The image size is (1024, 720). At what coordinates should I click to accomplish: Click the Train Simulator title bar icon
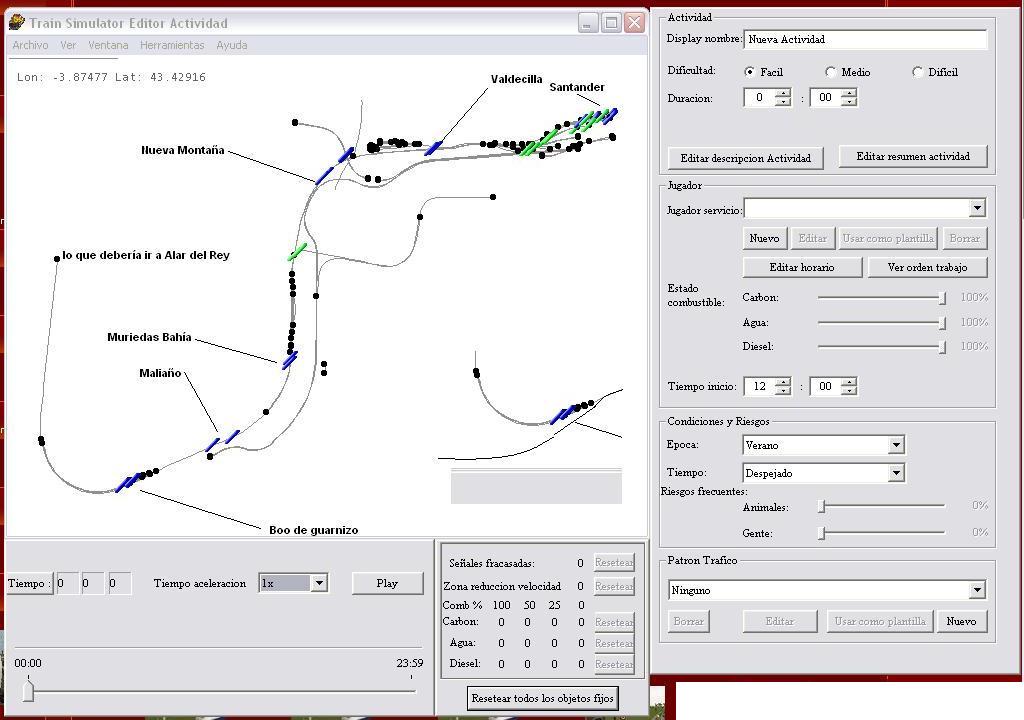coord(16,22)
